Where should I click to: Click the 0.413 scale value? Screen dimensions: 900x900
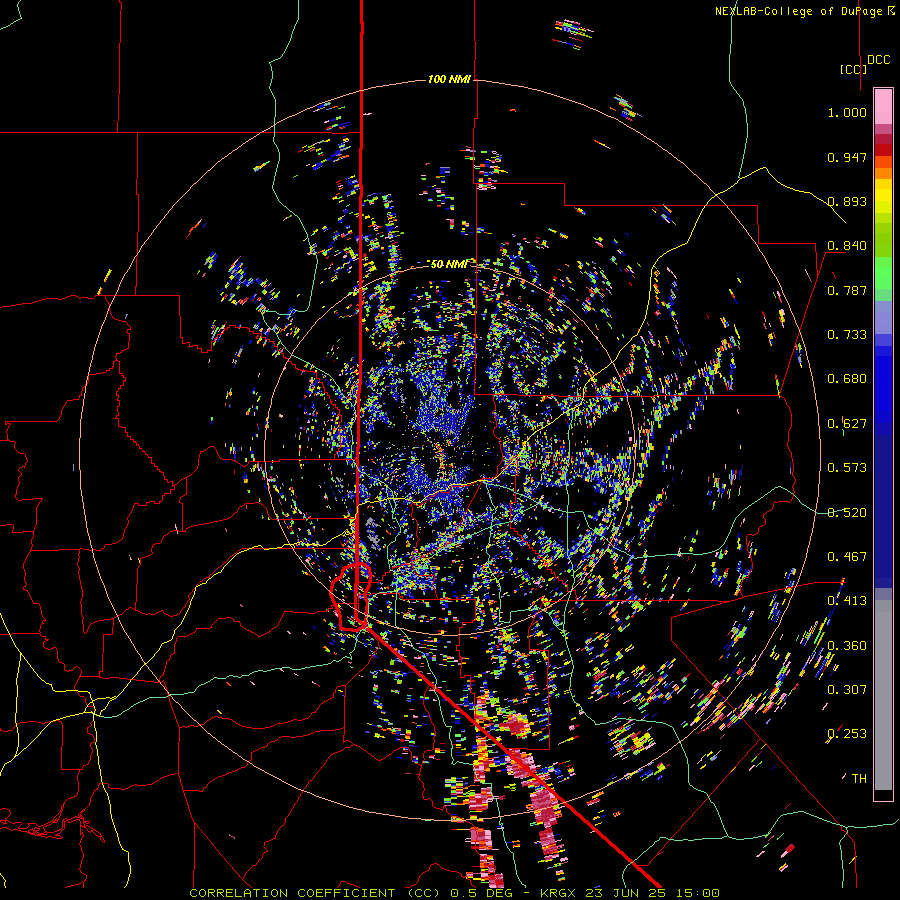point(847,601)
